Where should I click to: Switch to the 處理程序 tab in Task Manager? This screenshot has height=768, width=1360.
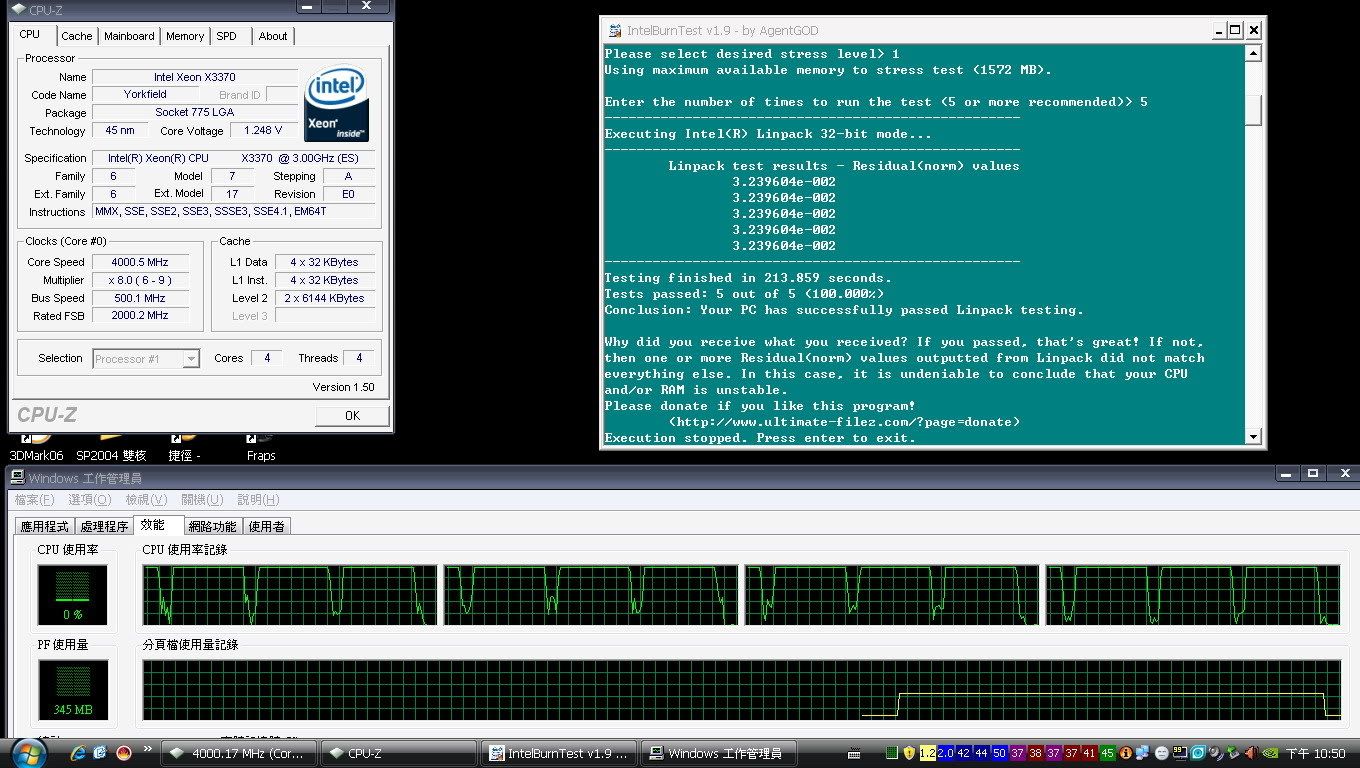point(105,524)
